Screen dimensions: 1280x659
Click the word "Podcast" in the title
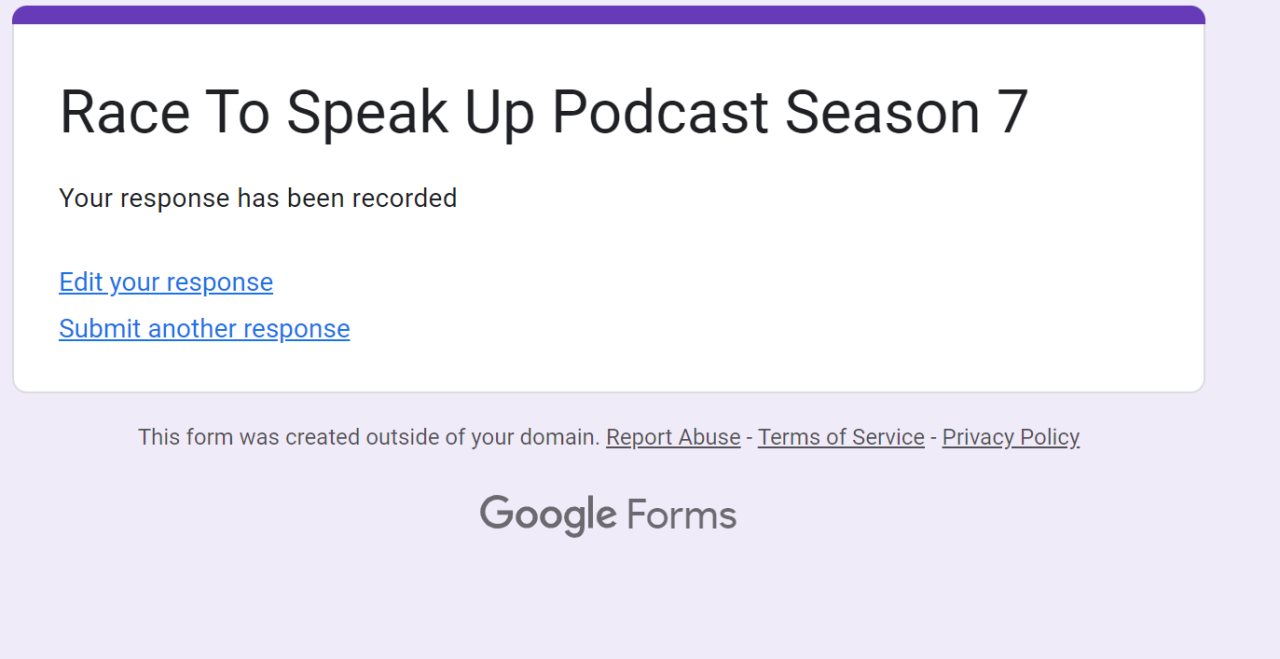coord(660,111)
